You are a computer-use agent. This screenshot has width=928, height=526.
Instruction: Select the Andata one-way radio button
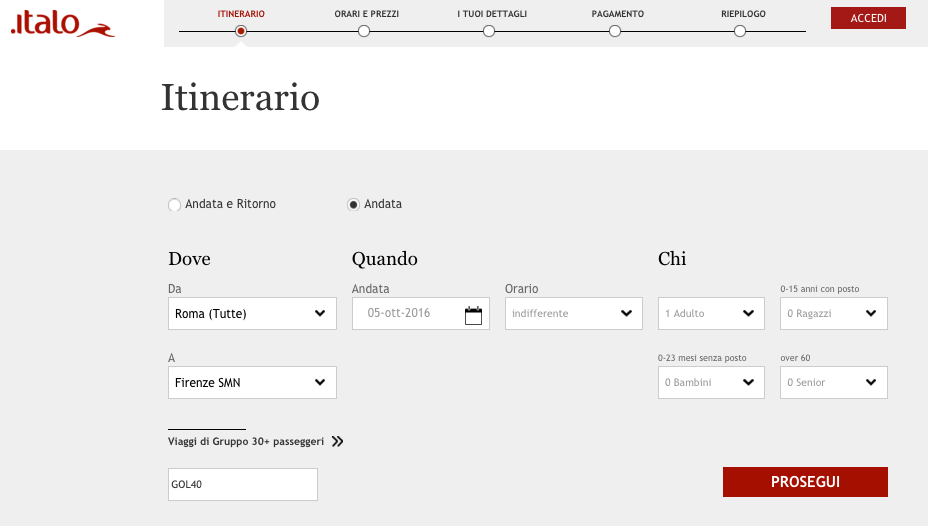coord(353,204)
